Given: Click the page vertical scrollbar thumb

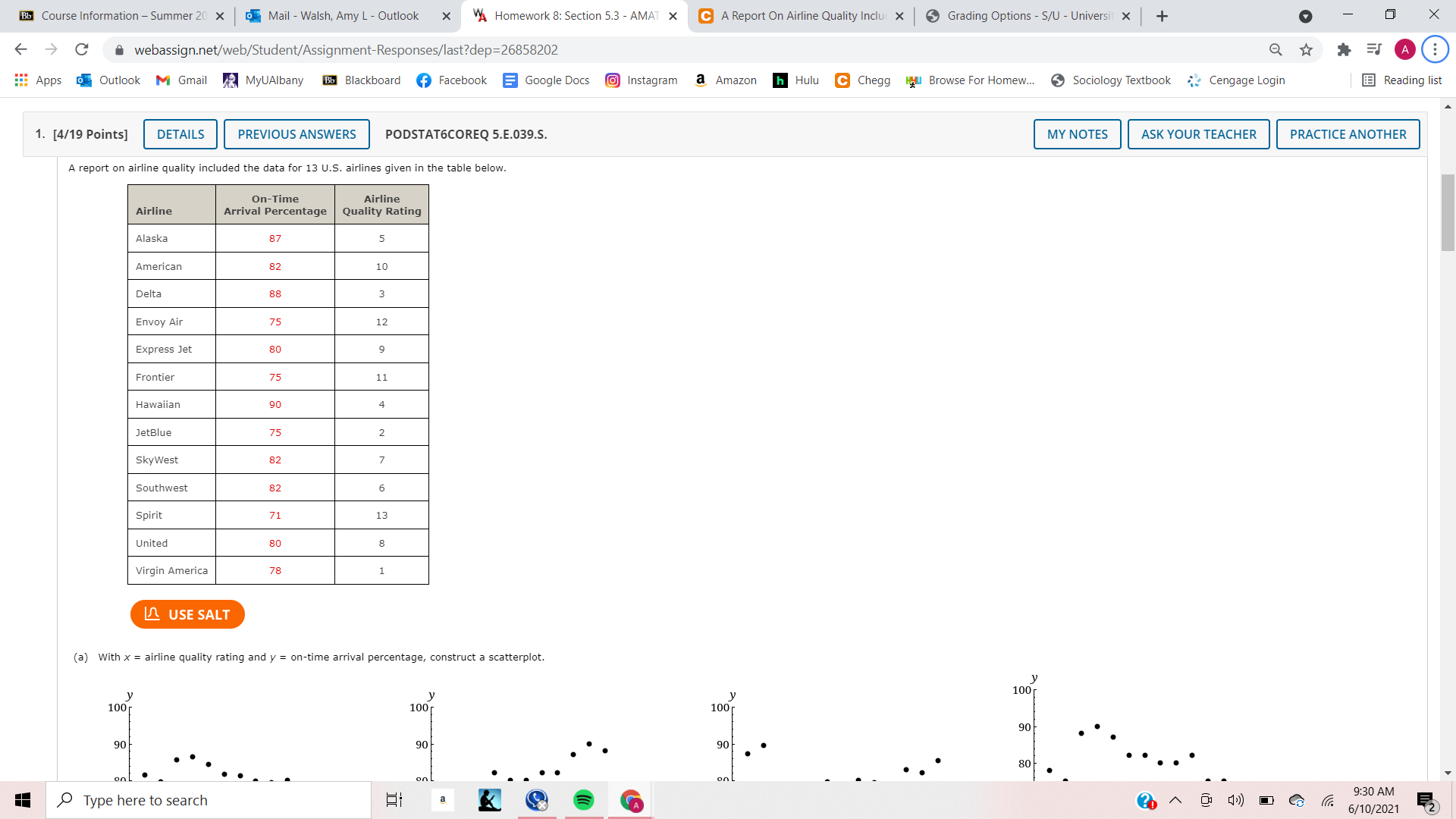Looking at the screenshot, I should pyautogui.click(x=1448, y=212).
